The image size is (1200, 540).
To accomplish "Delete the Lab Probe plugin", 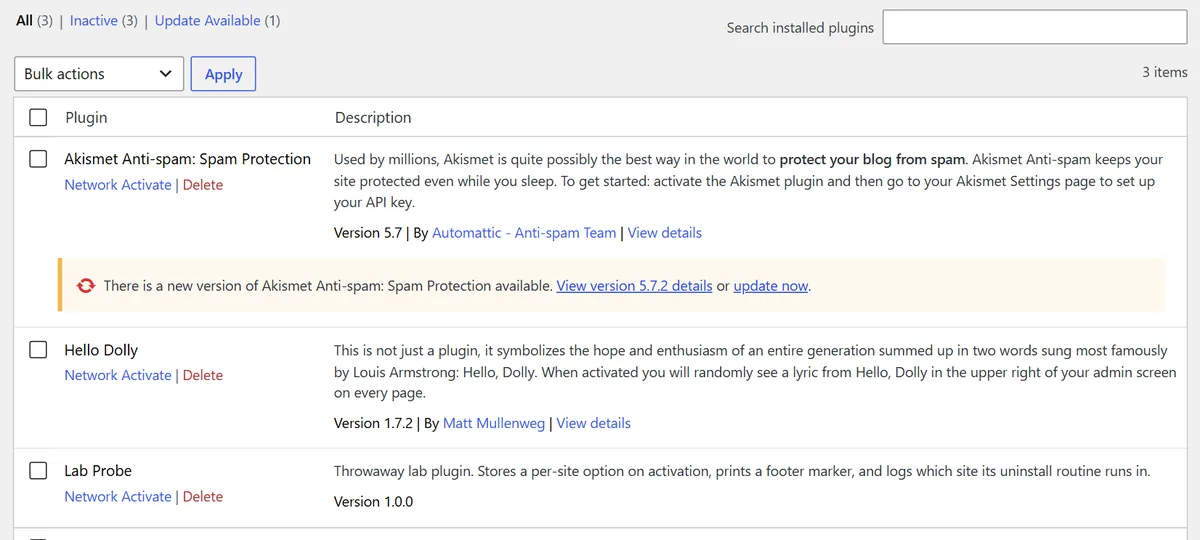I will tap(203, 496).
